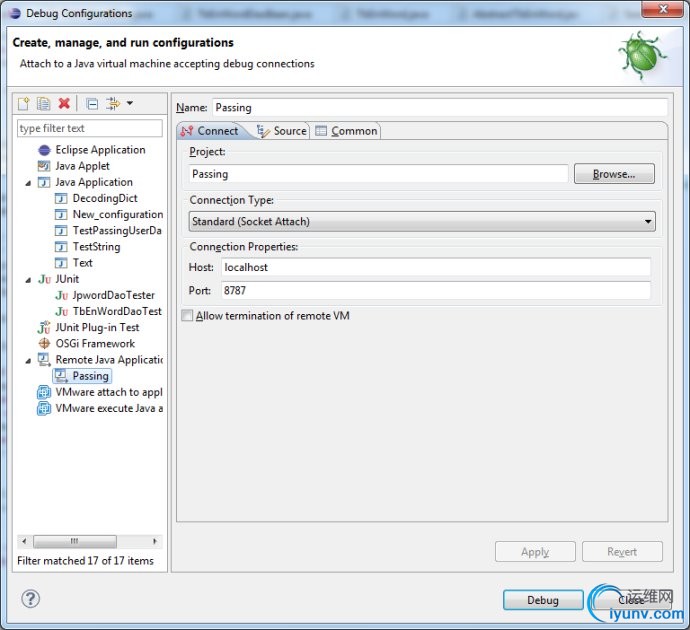The height and width of the screenshot is (630, 690).
Task: Click the Close button at bottom
Action: click(x=632, y=600)
